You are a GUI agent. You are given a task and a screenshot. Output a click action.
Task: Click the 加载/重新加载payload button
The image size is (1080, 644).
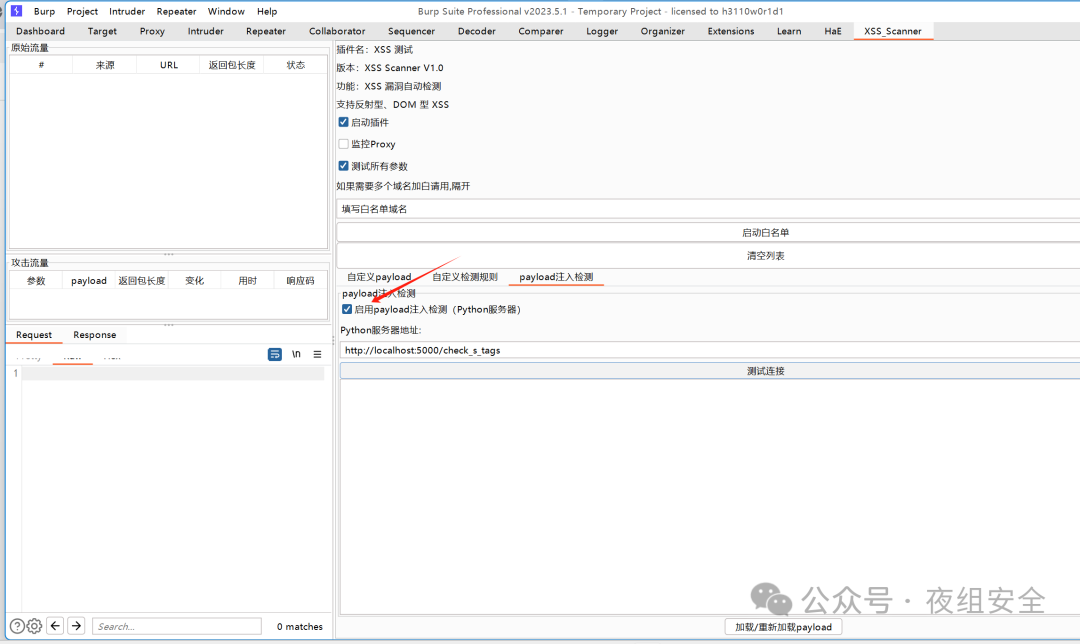[783, 626]
